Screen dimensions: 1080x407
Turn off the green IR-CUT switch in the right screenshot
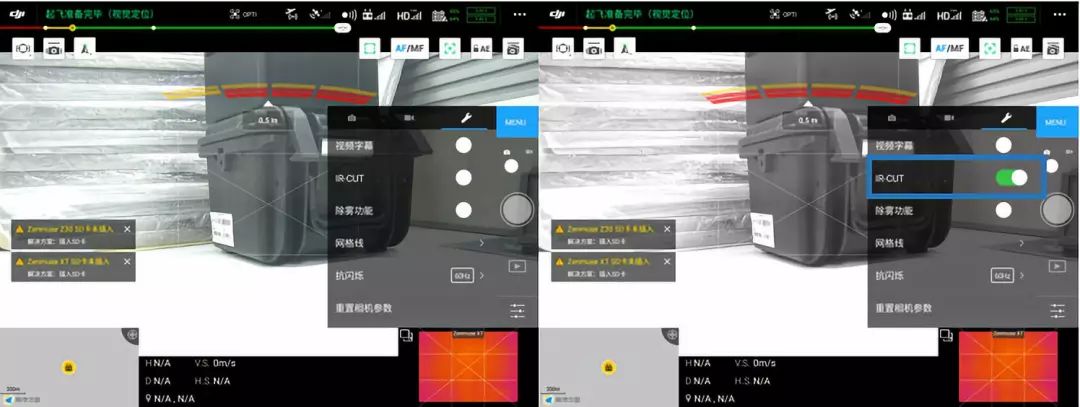(x=1012, y=178)
